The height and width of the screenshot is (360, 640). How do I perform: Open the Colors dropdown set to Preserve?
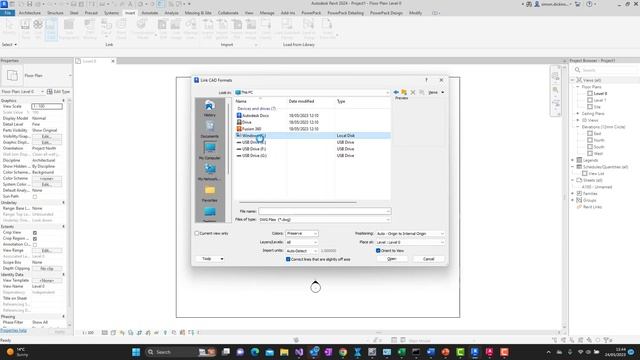302,233
